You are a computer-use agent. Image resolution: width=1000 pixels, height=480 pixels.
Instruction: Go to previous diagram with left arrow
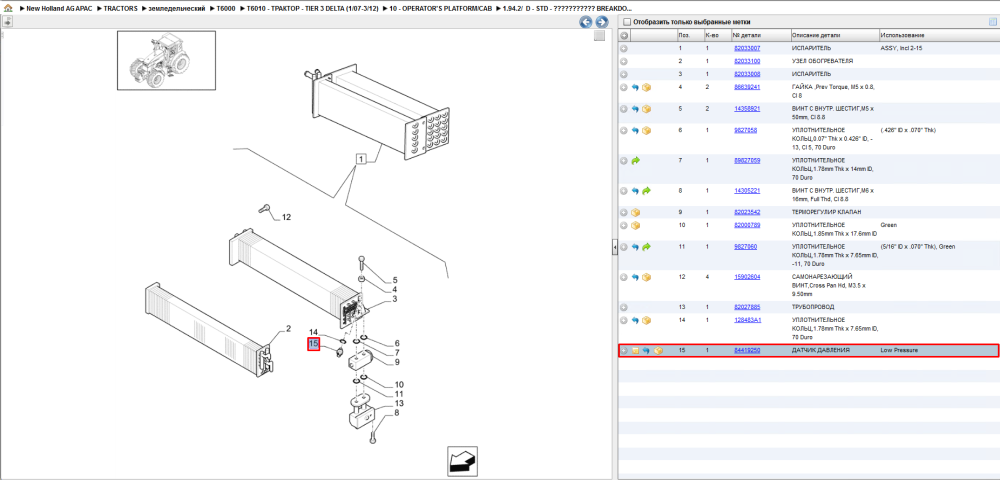(x=585, y=22)
